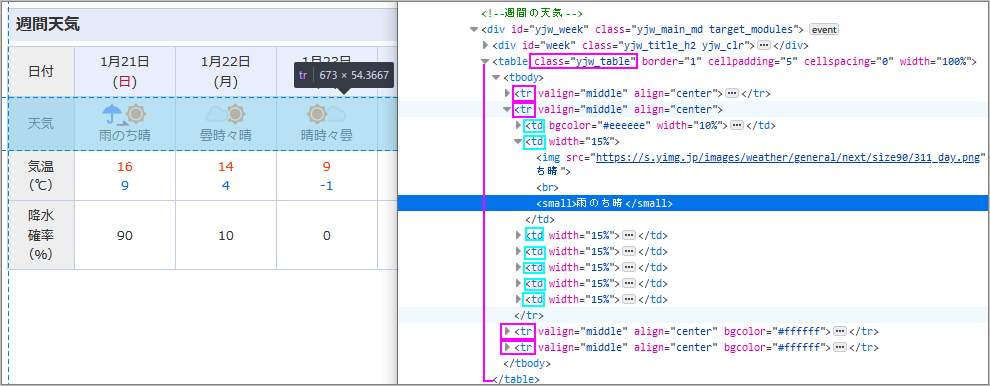Select the <!--週間の天気--> comment line
This screenshot has height=386, width=990.
pos(532,14)
